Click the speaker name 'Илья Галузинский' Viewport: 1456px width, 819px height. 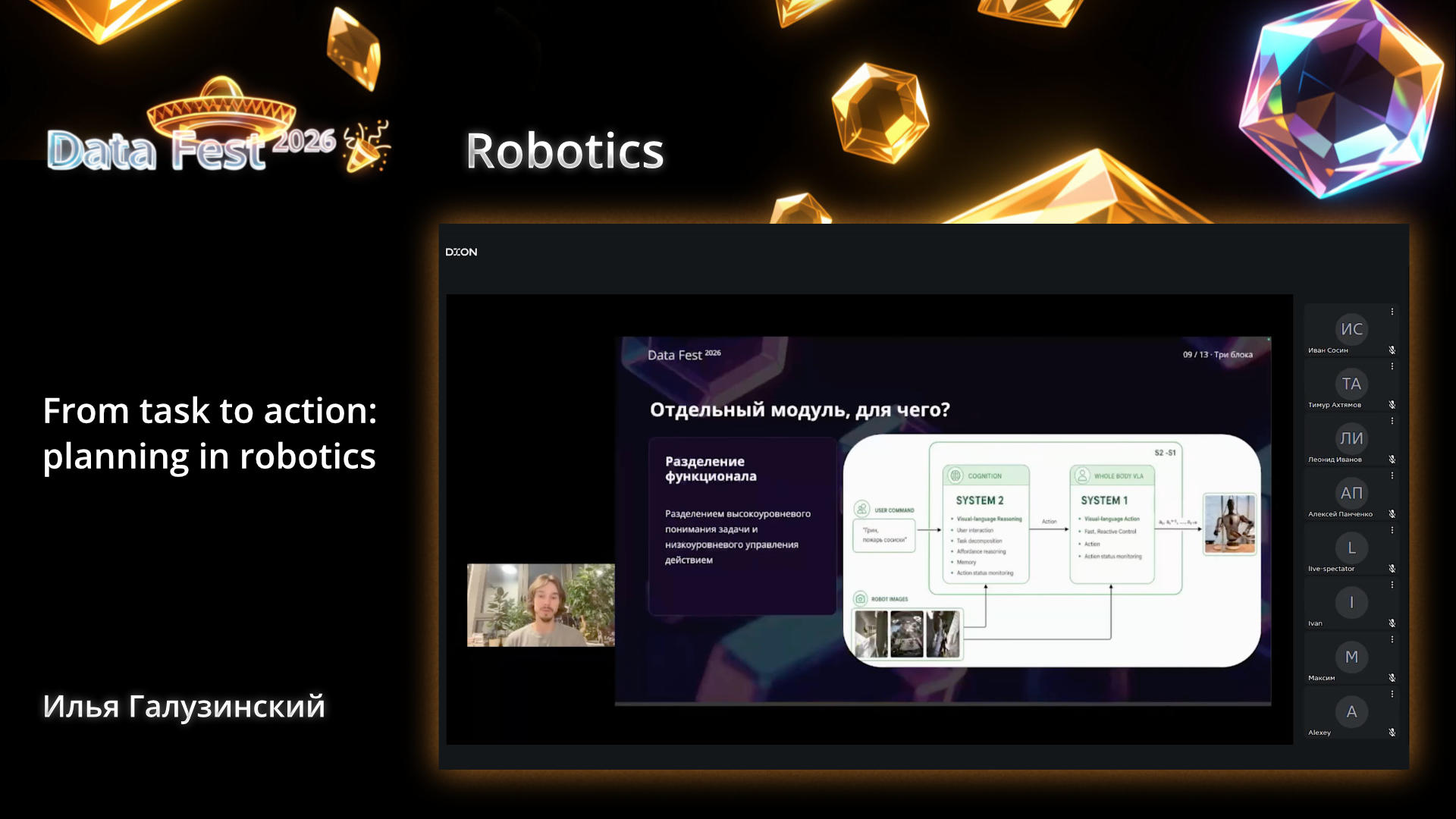click(184, 707)
